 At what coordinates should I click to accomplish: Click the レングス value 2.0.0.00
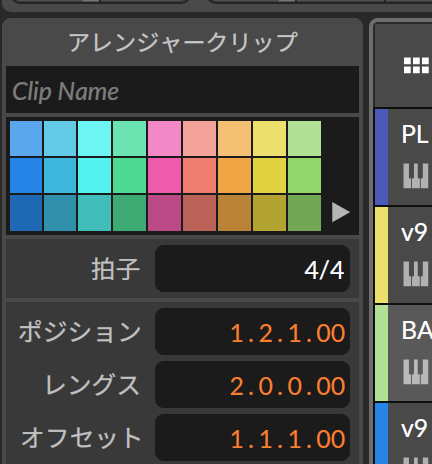point(252,384)
